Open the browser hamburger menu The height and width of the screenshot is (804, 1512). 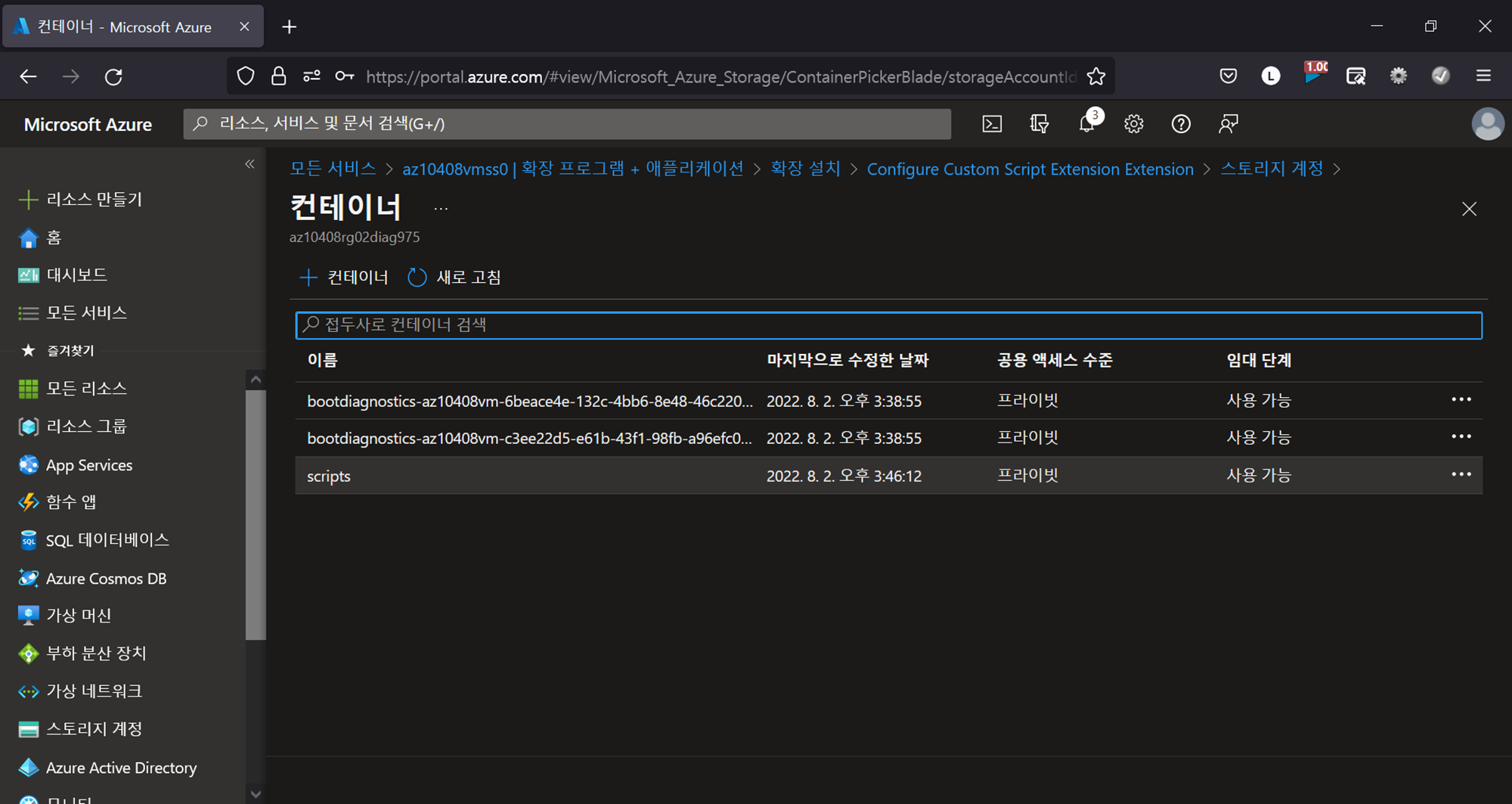tap(1483, 76)
